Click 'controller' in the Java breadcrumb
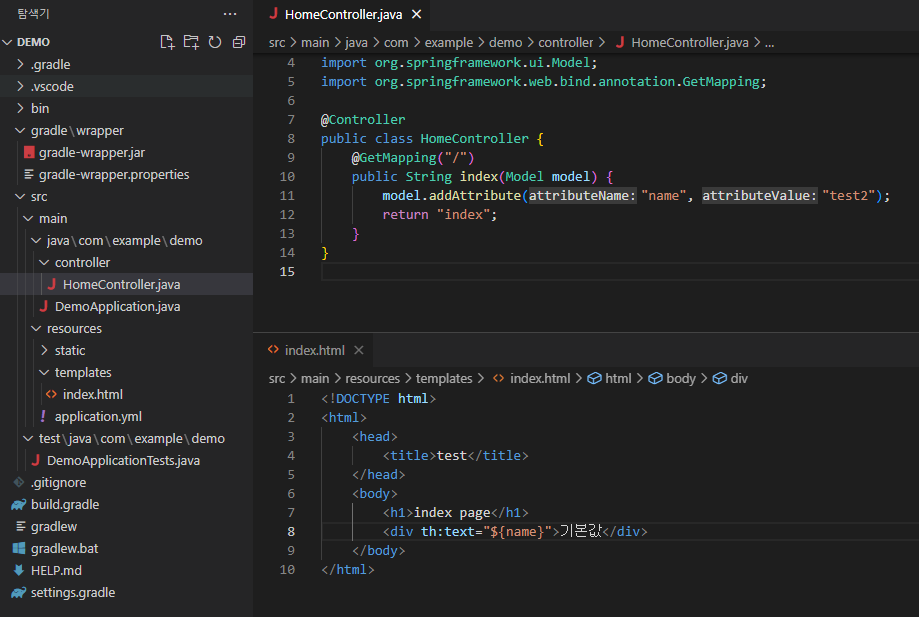This screenshot has height=617, width=919. click(x=566, y=42)
